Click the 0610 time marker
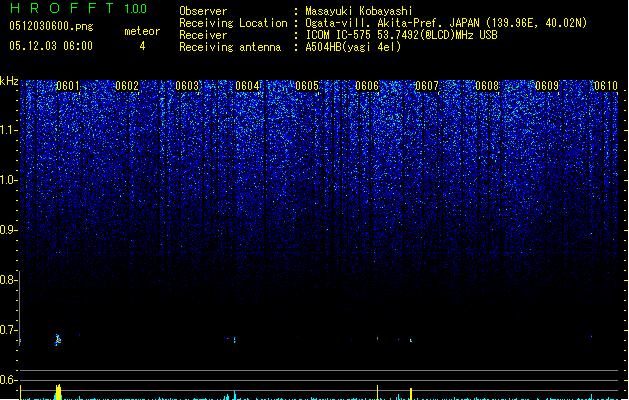 click(606, 86)
